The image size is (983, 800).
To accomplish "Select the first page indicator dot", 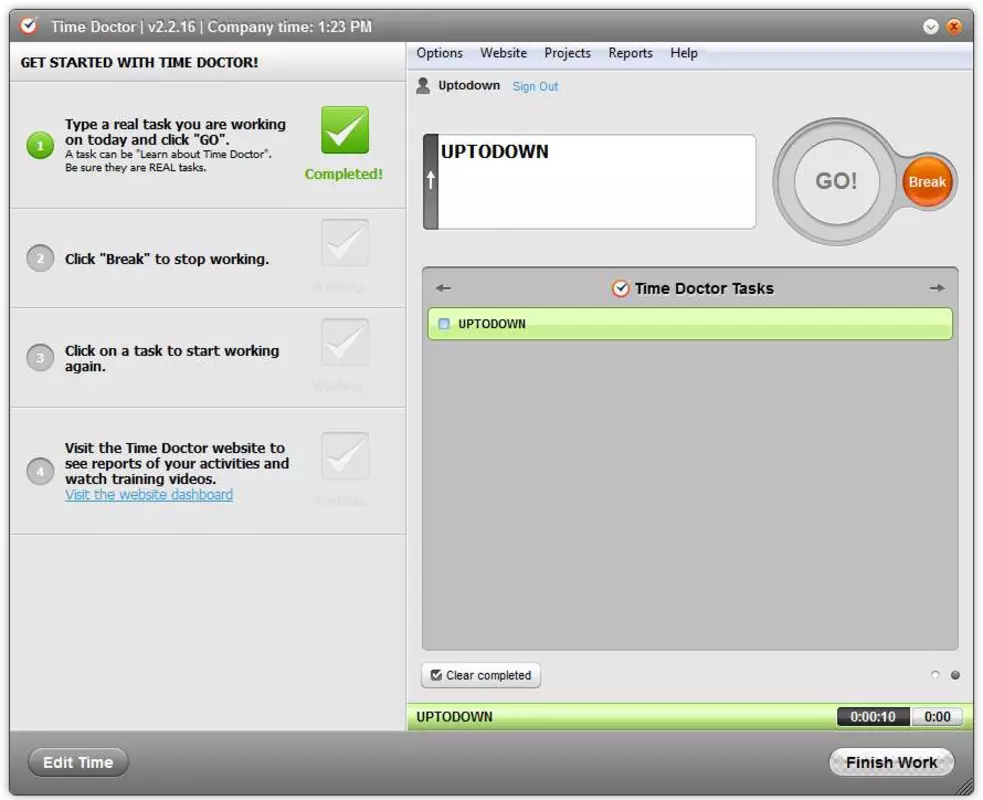I will (935, 675).
